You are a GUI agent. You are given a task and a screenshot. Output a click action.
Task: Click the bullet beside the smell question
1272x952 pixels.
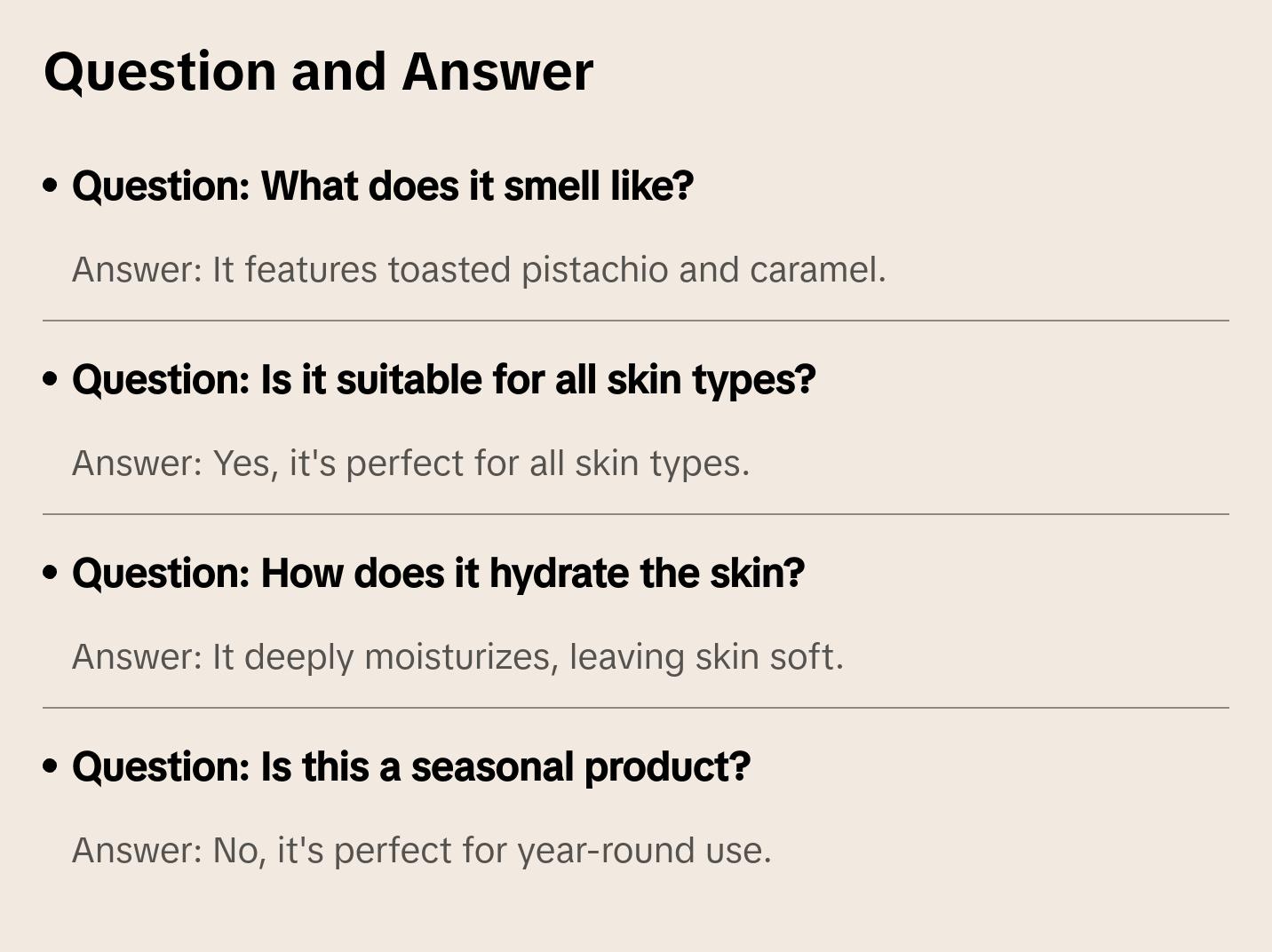[51, 186]
